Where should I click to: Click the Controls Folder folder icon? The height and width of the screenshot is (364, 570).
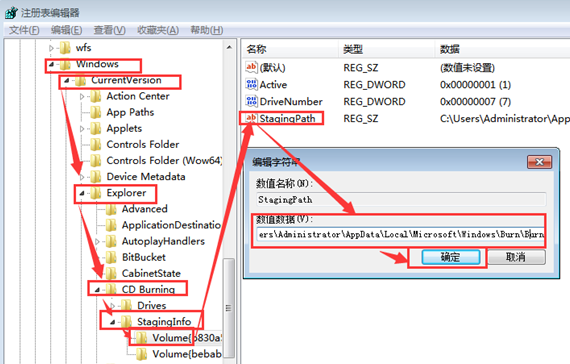tap(96, 144)
